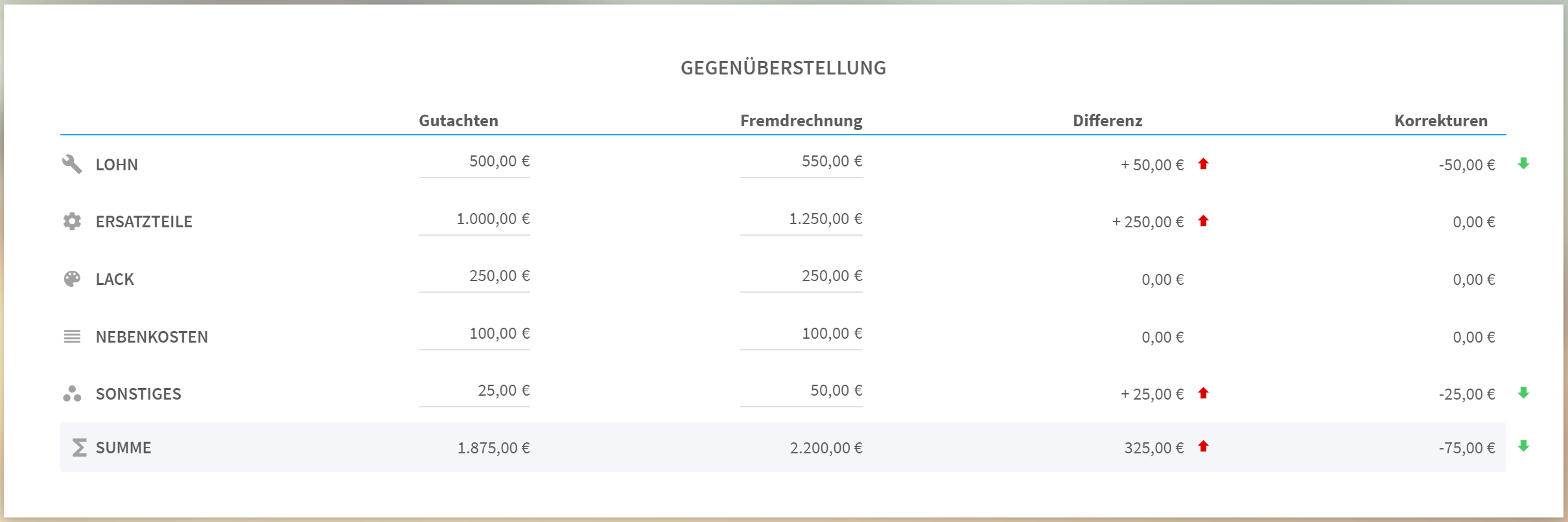This screenshot has width=1568, height=522.
Task: Click green down arrow in SONSTIGES row
Action: (x=1523, y=392)
